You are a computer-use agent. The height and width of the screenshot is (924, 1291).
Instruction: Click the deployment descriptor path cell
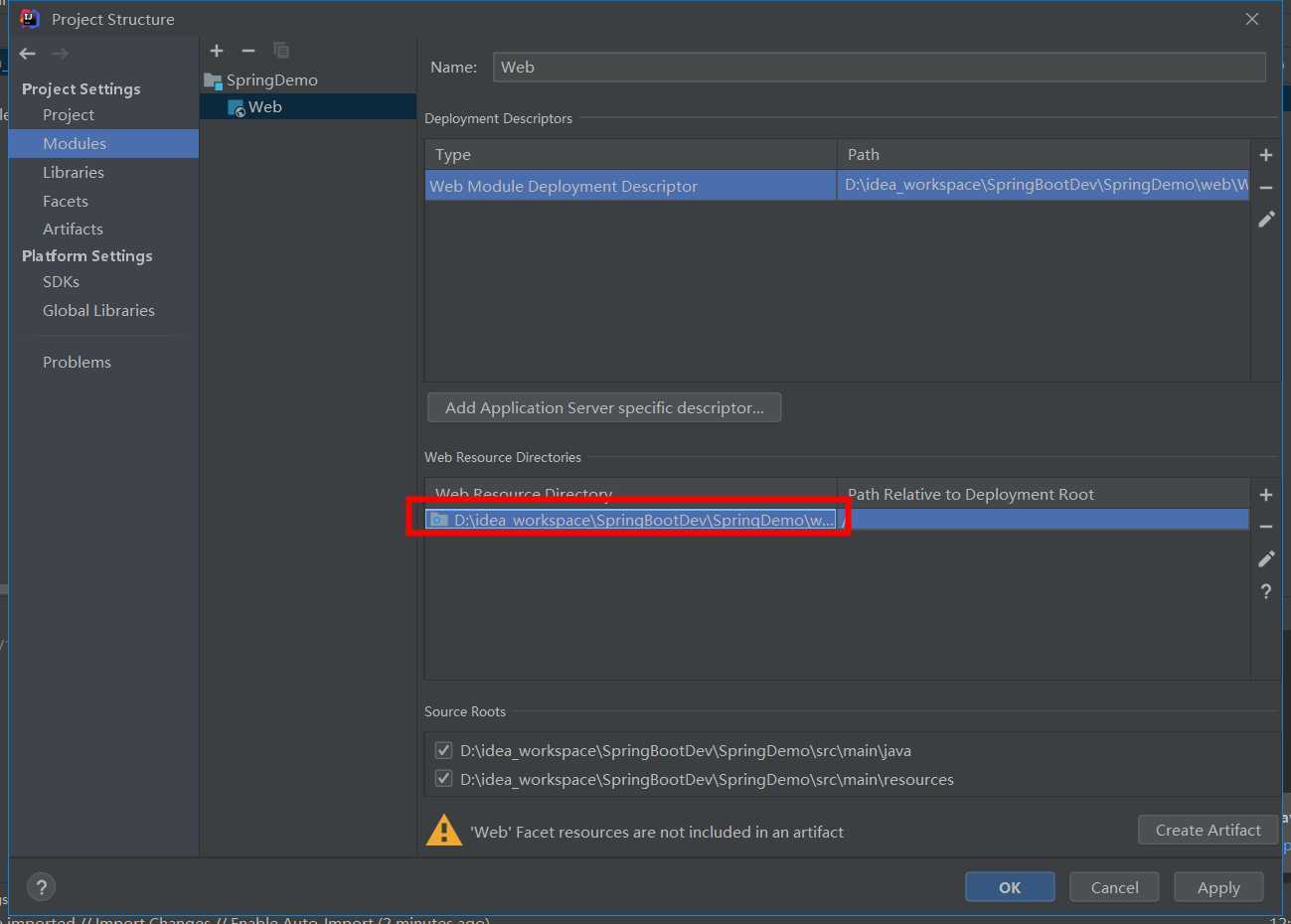(1043, 186)
